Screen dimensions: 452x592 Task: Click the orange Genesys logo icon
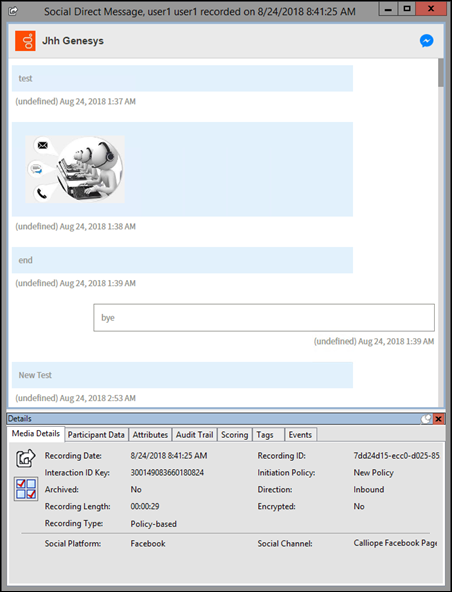(x=25, y=41)
